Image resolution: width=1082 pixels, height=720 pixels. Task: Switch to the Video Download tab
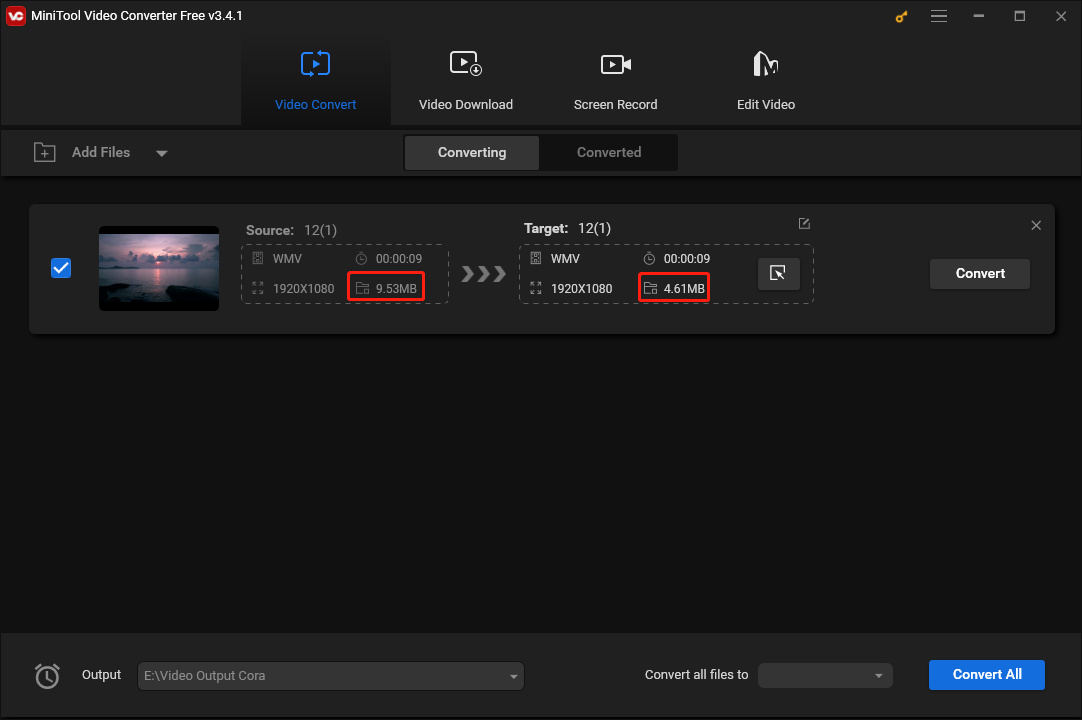tap(466, 79)
